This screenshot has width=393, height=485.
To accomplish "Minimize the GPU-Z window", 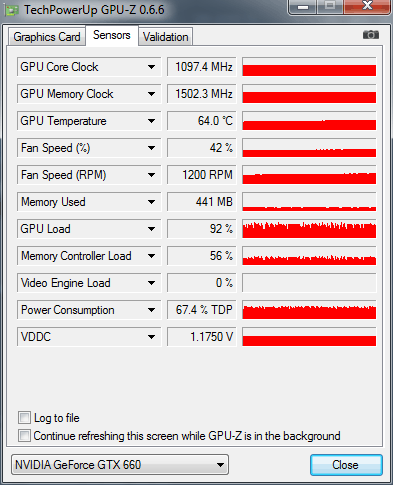I will pos(303,7).
